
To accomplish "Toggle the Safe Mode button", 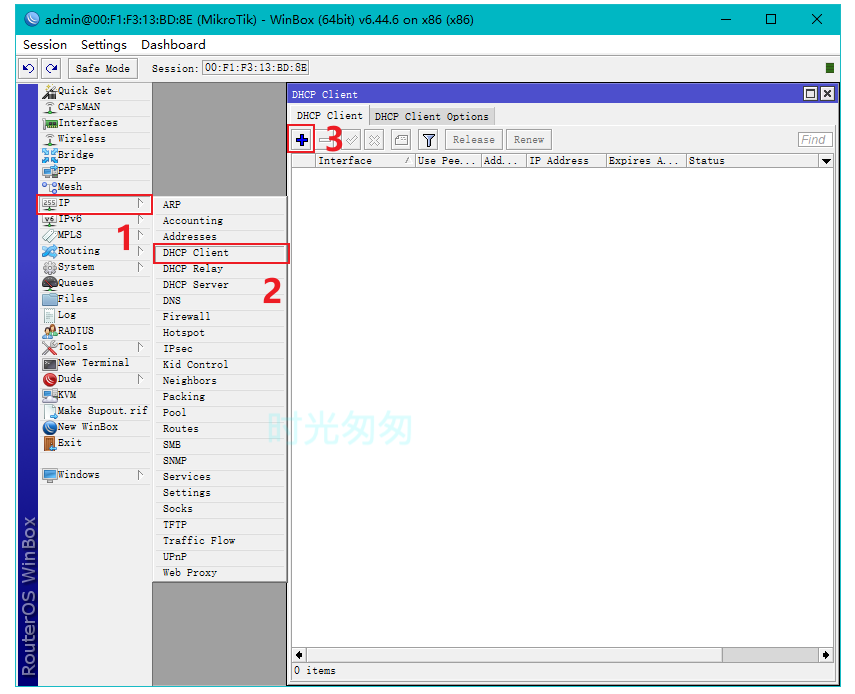I will click(x=103, y=68).
